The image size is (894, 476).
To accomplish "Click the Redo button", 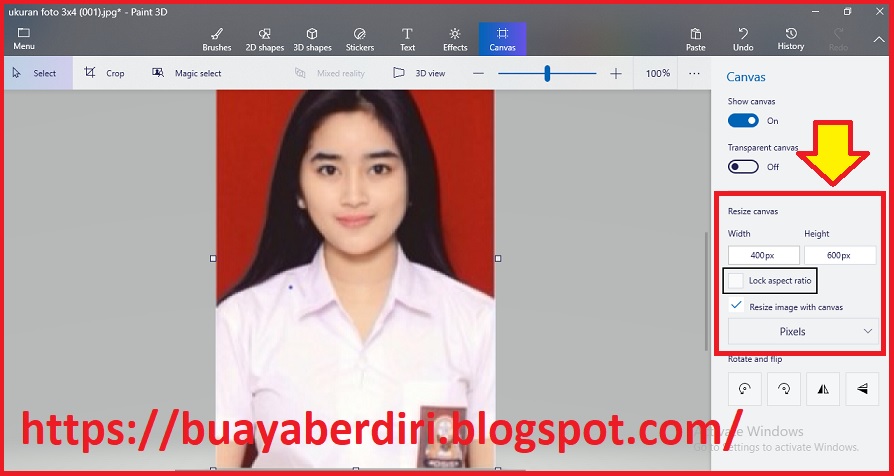I will click(838, 39).
